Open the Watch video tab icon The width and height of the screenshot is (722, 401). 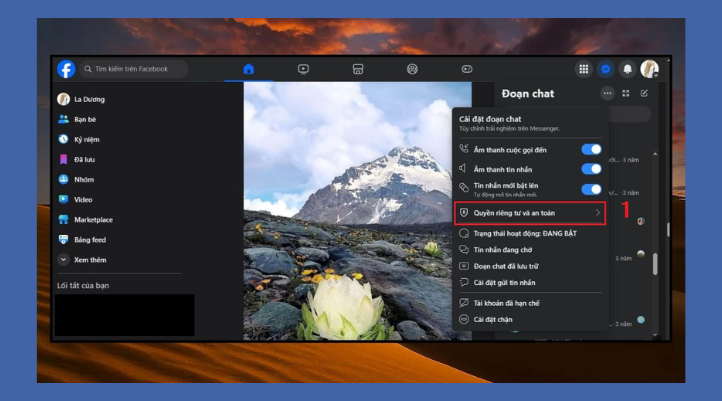[x=303, y=69]
